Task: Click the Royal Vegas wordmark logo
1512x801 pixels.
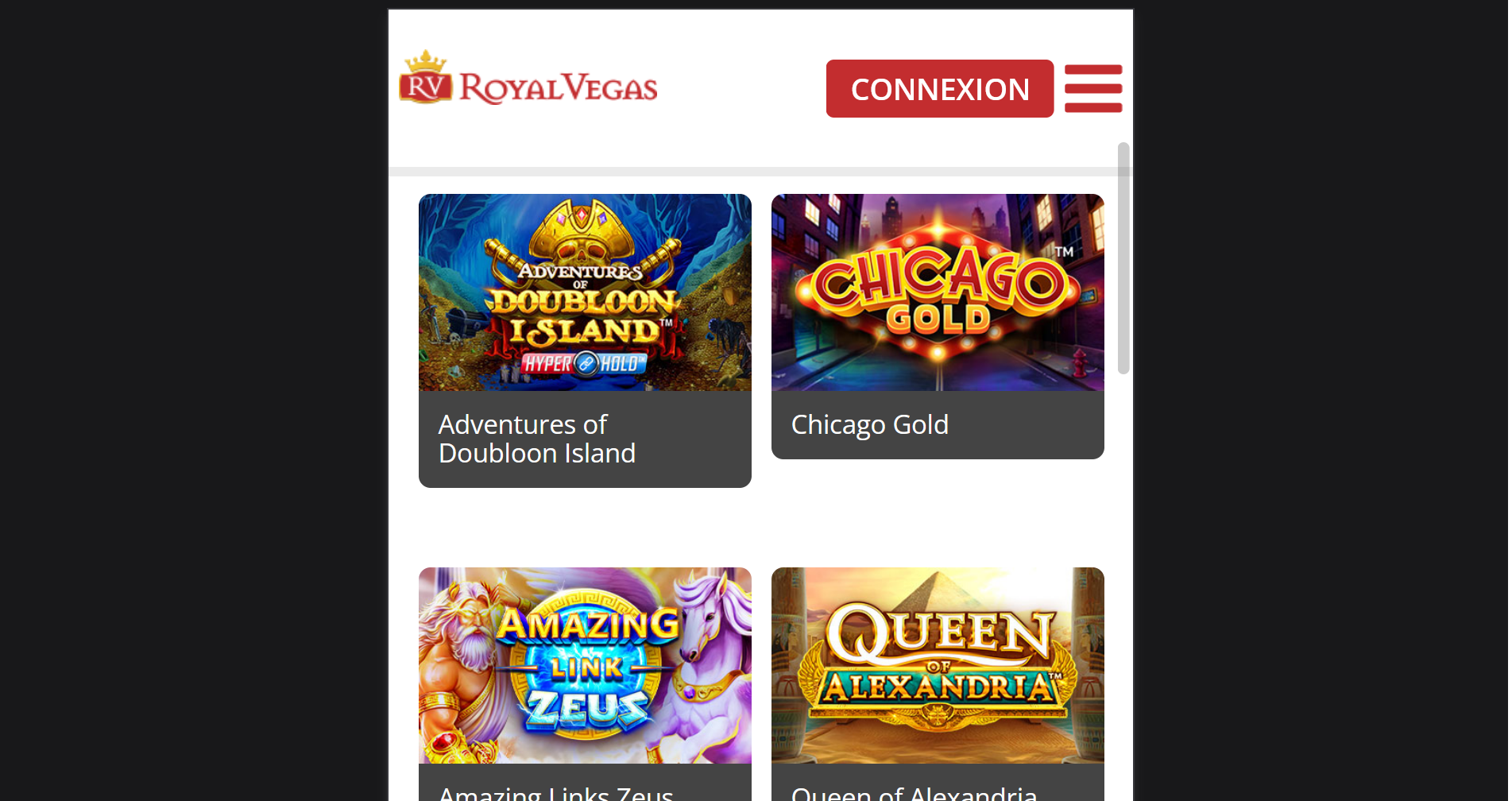Action: click(558, 88)
